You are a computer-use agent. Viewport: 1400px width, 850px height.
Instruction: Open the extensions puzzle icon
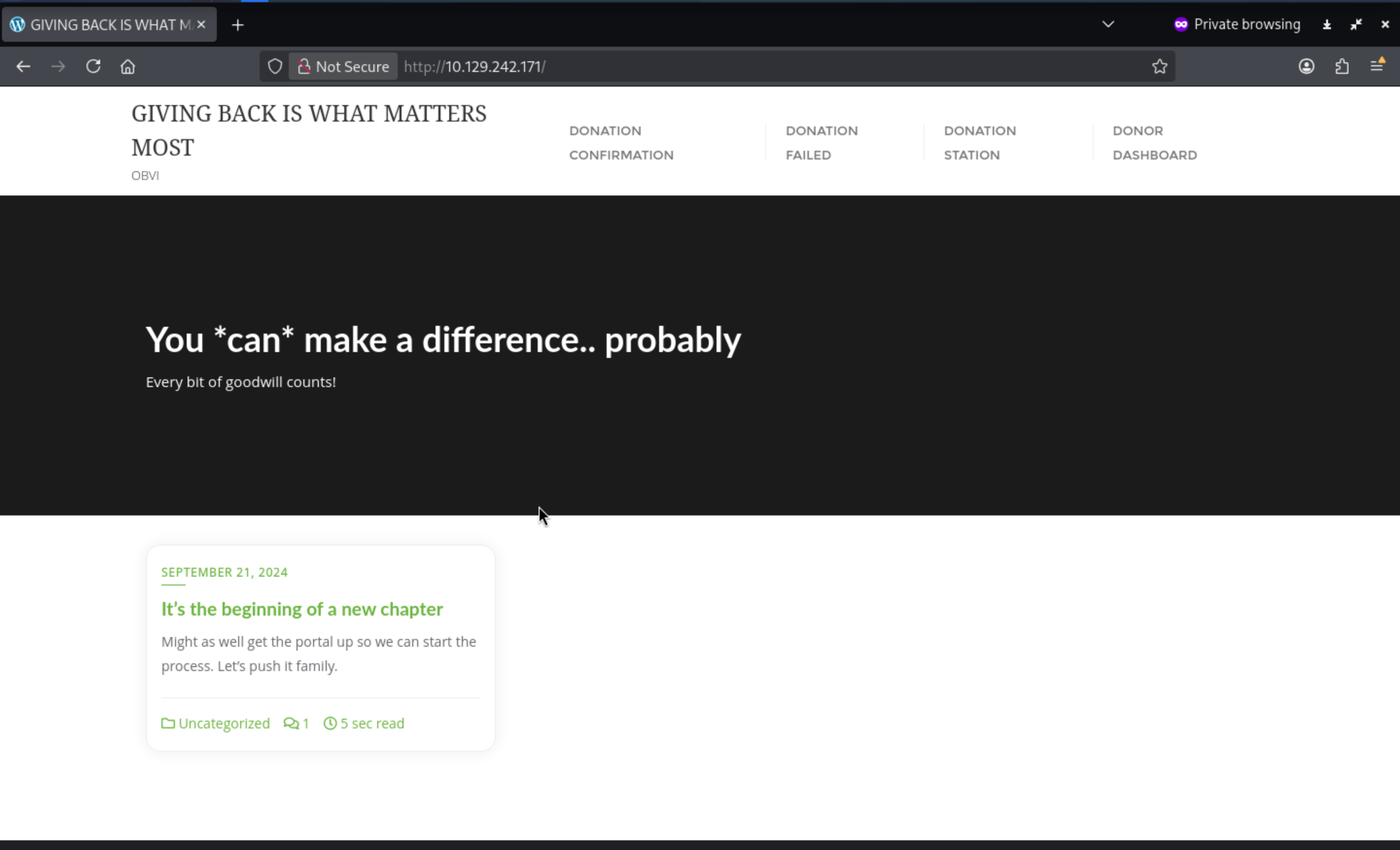tap(1342, 67)
